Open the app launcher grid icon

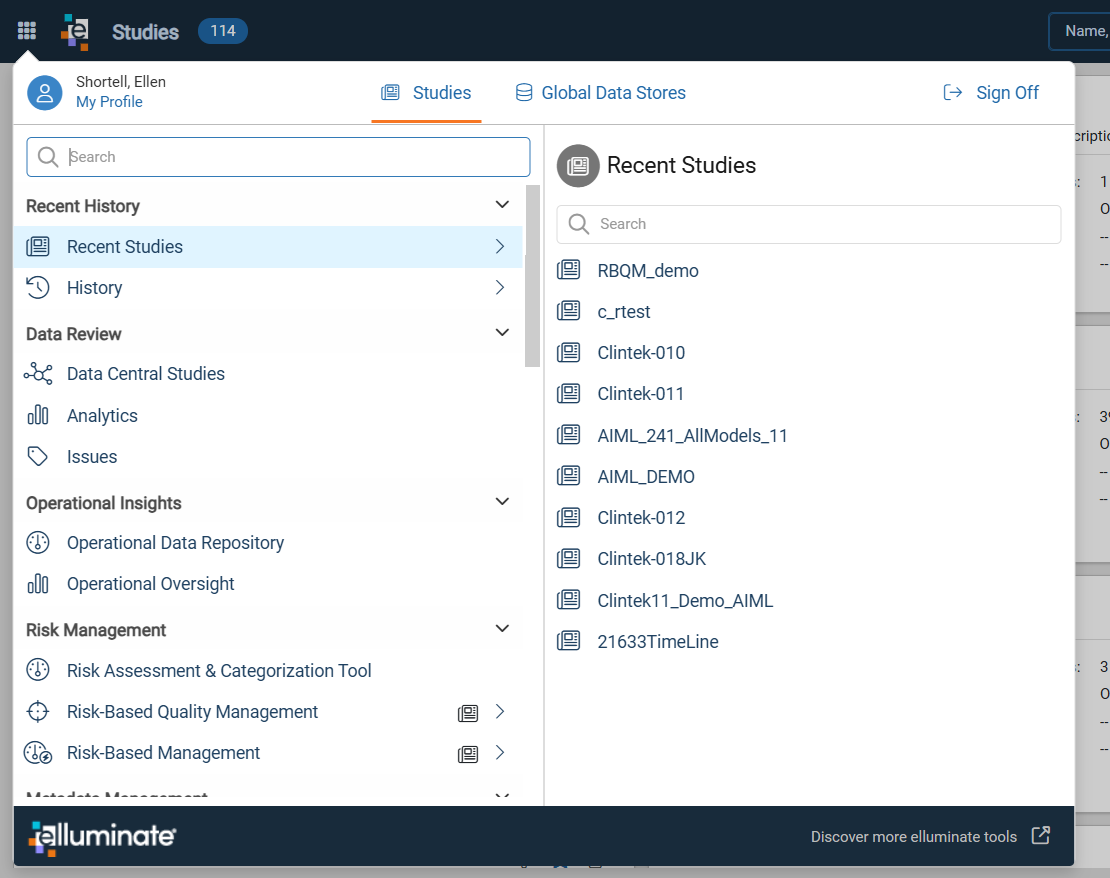pos(26,30)
